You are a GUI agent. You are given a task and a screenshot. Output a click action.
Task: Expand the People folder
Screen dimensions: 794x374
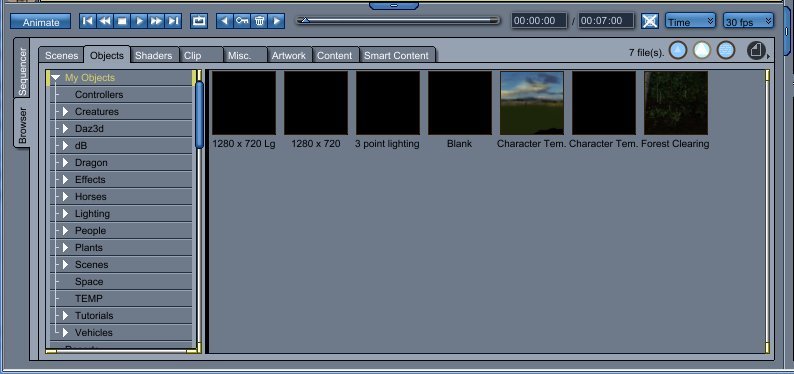point(65,230)
